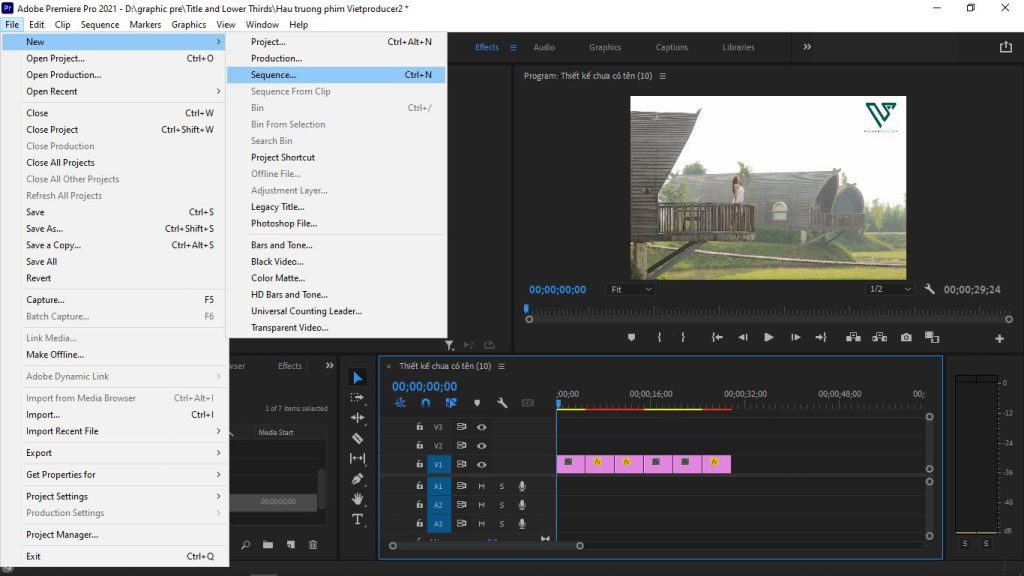The width and height of the screenshot is (1024, 576).
Task: Open the Fit zoom level dropdown
Action: click(631, 289)
